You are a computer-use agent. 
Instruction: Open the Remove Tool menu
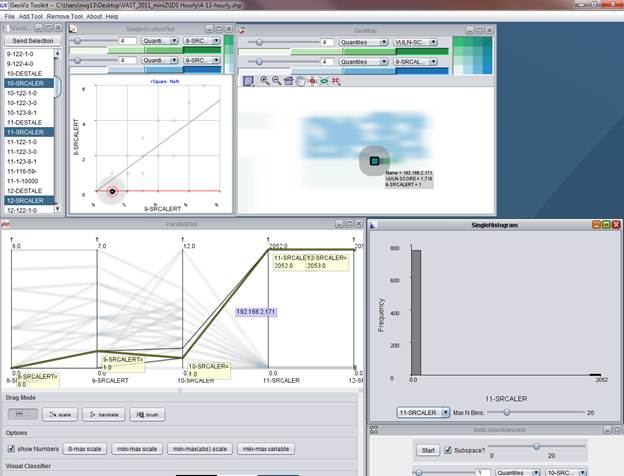click(66, 17)
